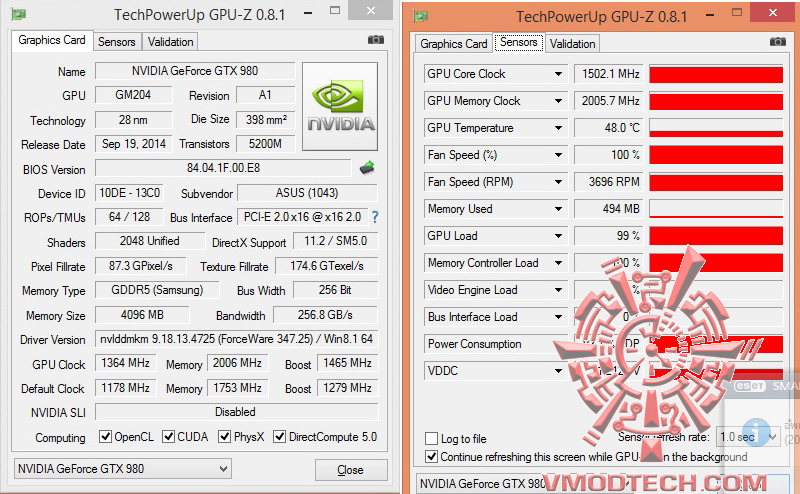Open GPU selector dropdown in left window

122,468
